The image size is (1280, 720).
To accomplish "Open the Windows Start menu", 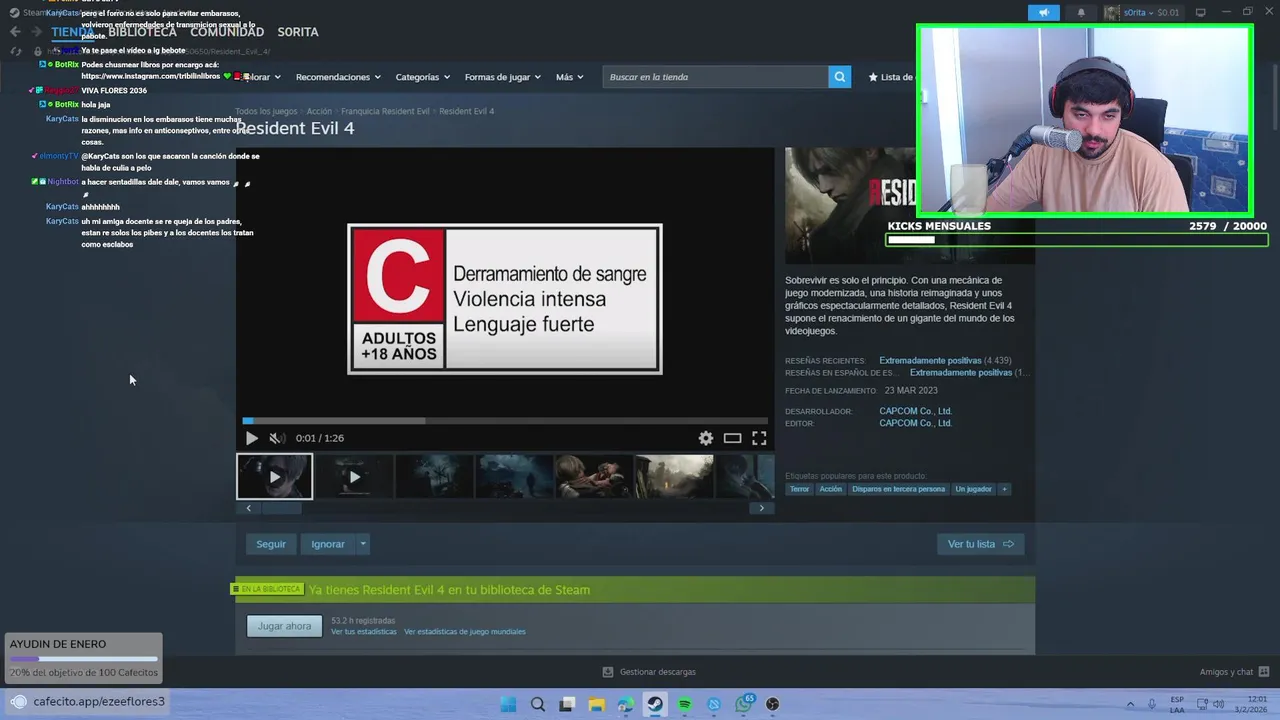I will (508, 704).
